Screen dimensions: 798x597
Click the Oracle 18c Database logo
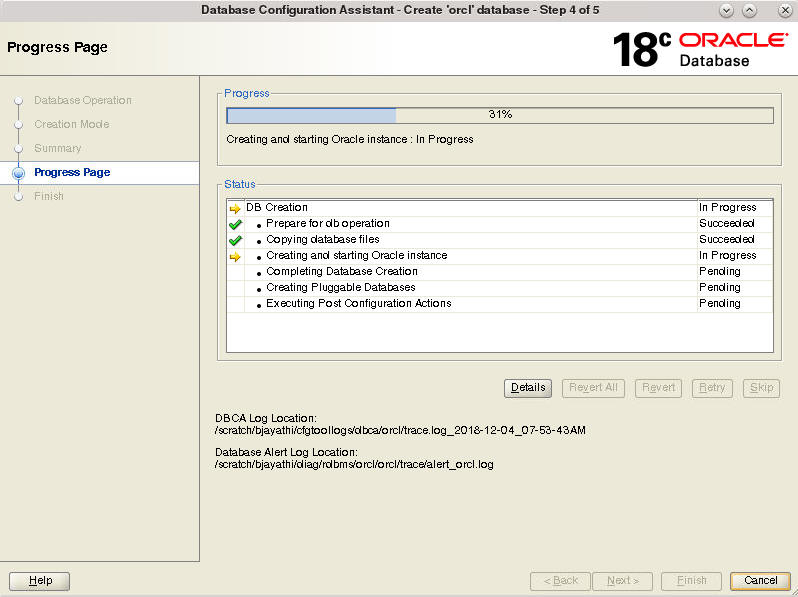click(x=700, y=49)
